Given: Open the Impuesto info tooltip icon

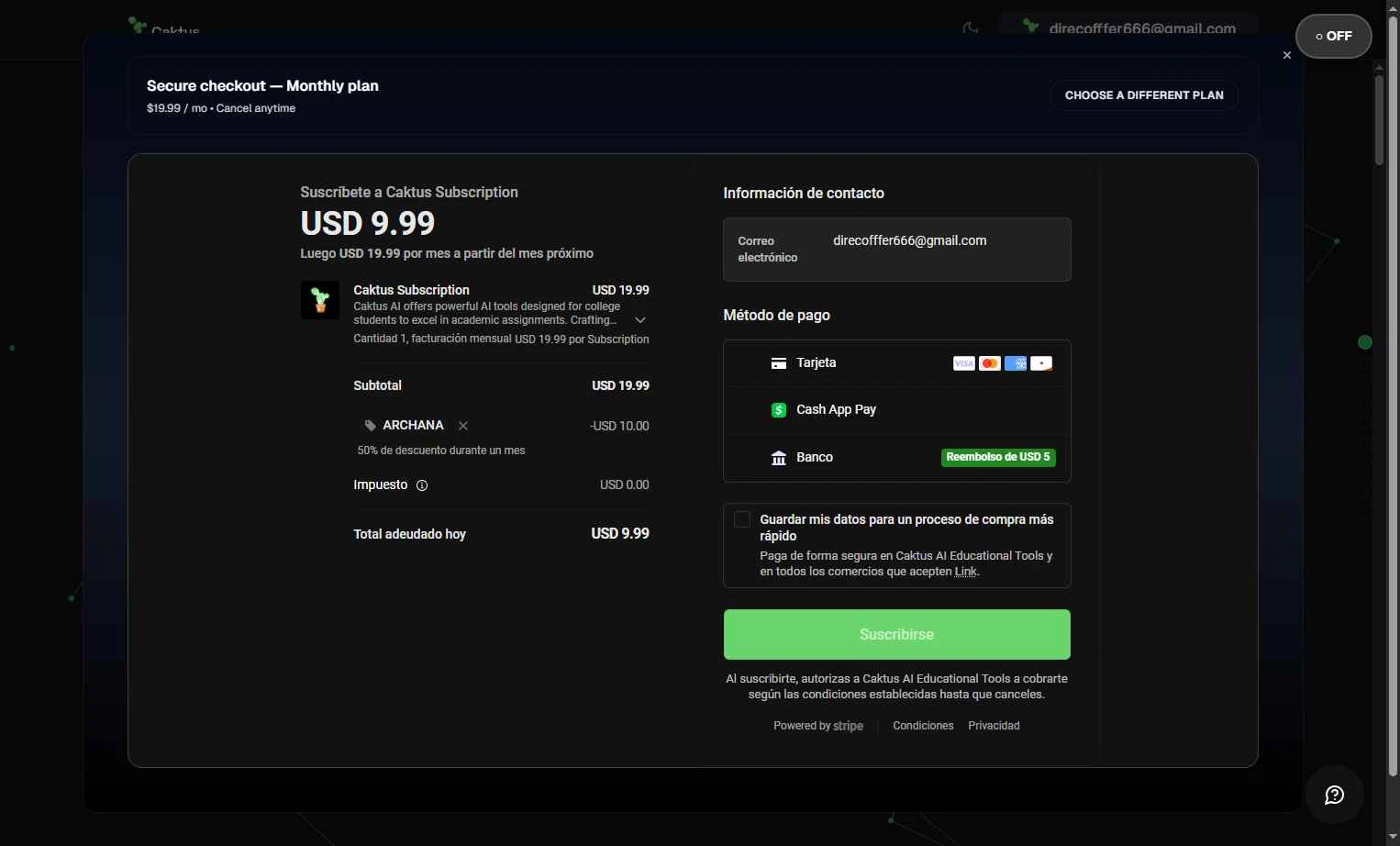Looking at the screenshot, I should click(422, 485).
